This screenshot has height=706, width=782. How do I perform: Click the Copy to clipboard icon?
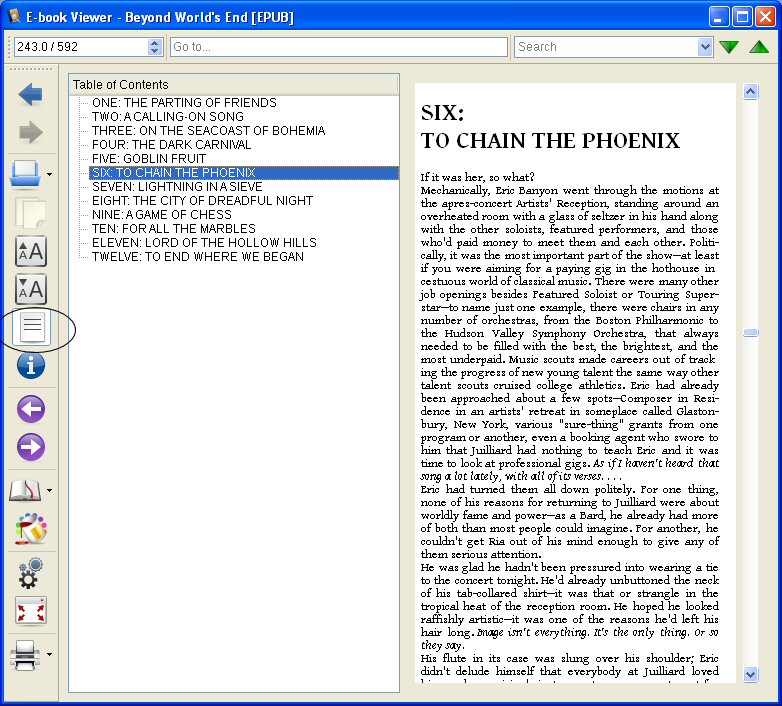(30, 213)
